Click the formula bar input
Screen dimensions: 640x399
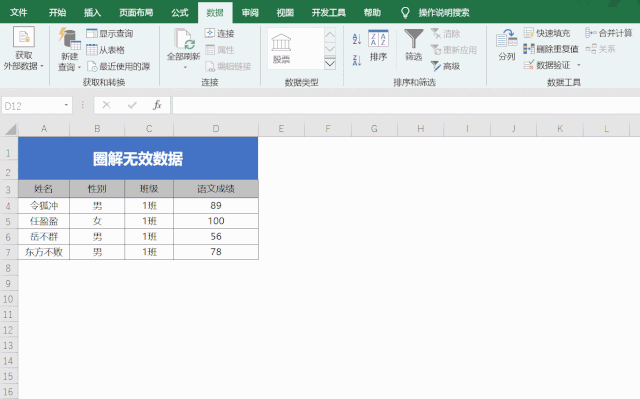point(406,105)
